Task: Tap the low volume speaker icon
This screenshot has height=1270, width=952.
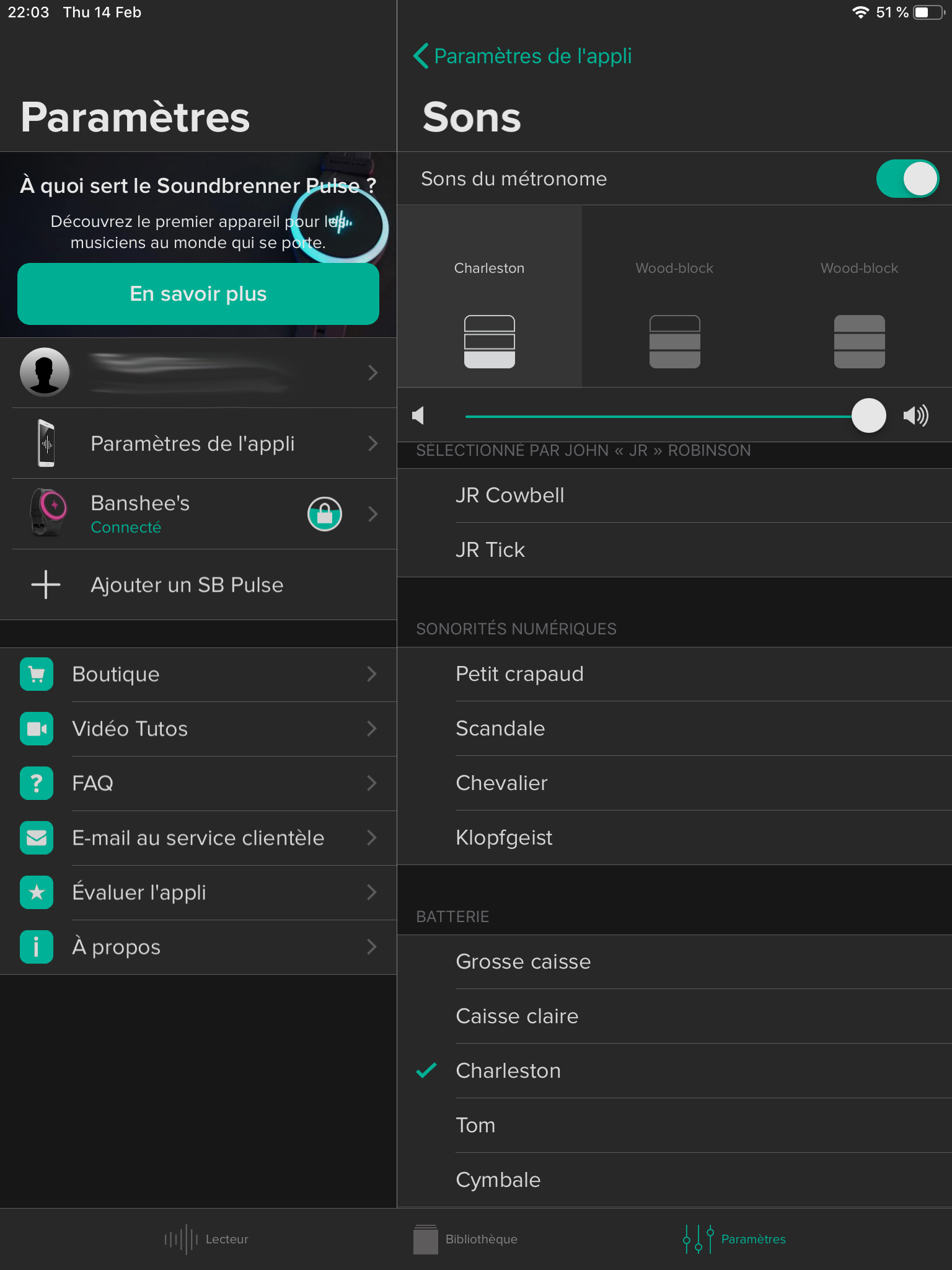Action: 418,415
